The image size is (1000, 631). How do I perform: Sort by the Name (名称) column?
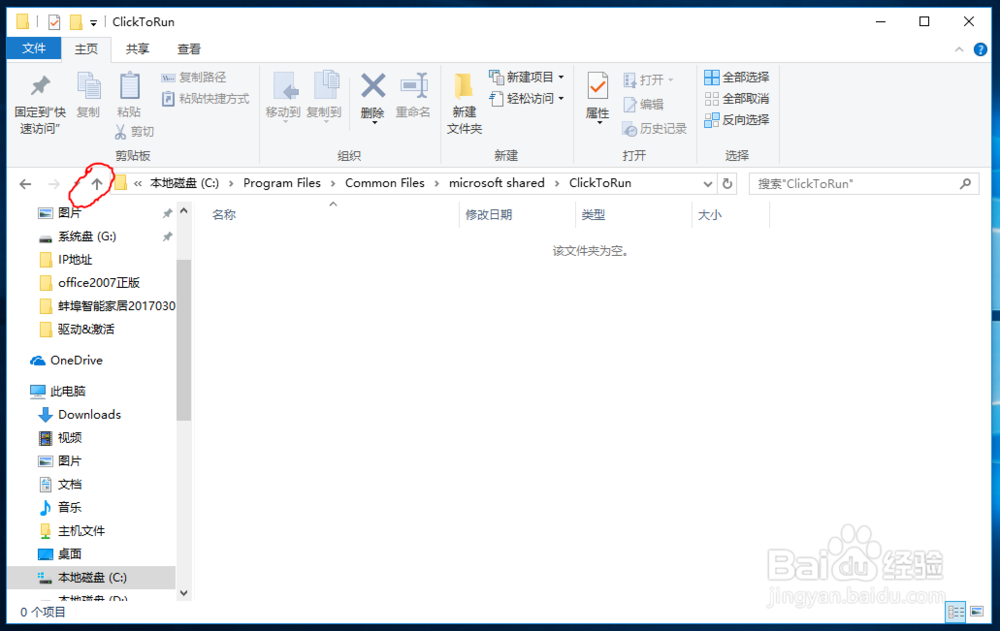click(x=224, y=215)
